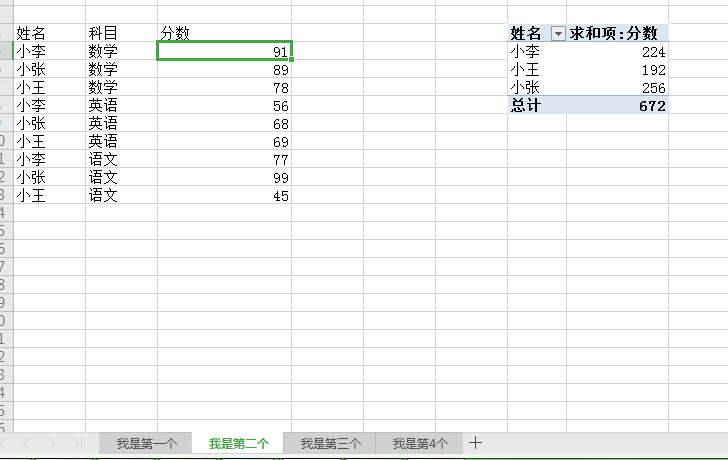Select the cell with score 77
The image size is (728, 460).
[x=225, y=159]
